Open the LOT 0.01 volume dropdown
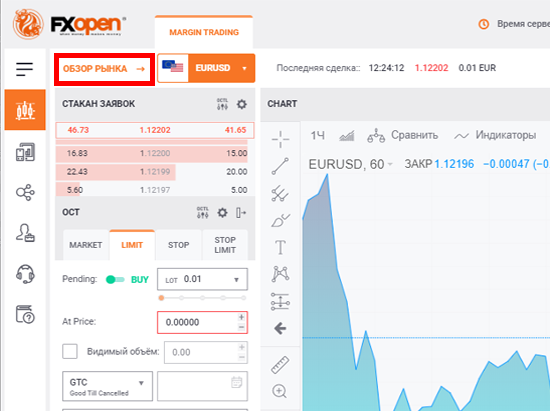This screenshot has width=550, height=411. (202, 279)
